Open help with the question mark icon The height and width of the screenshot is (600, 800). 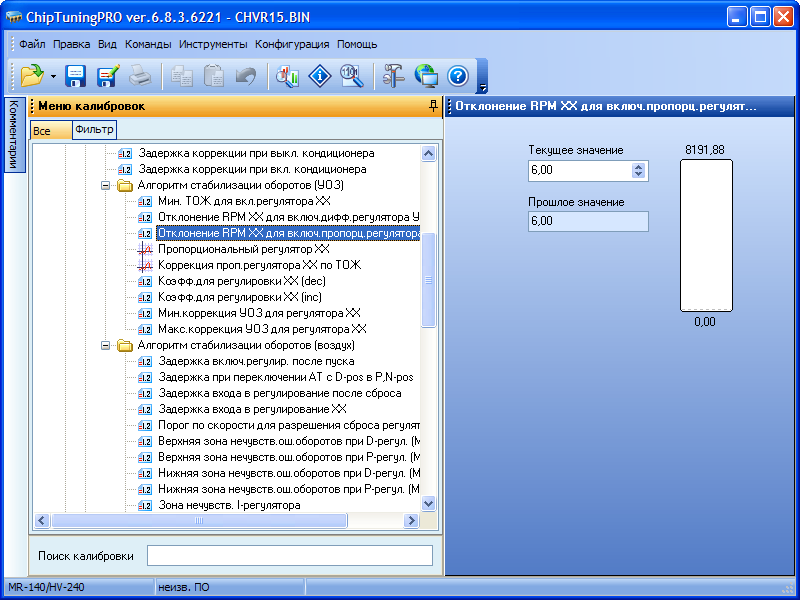click(458, 76)
